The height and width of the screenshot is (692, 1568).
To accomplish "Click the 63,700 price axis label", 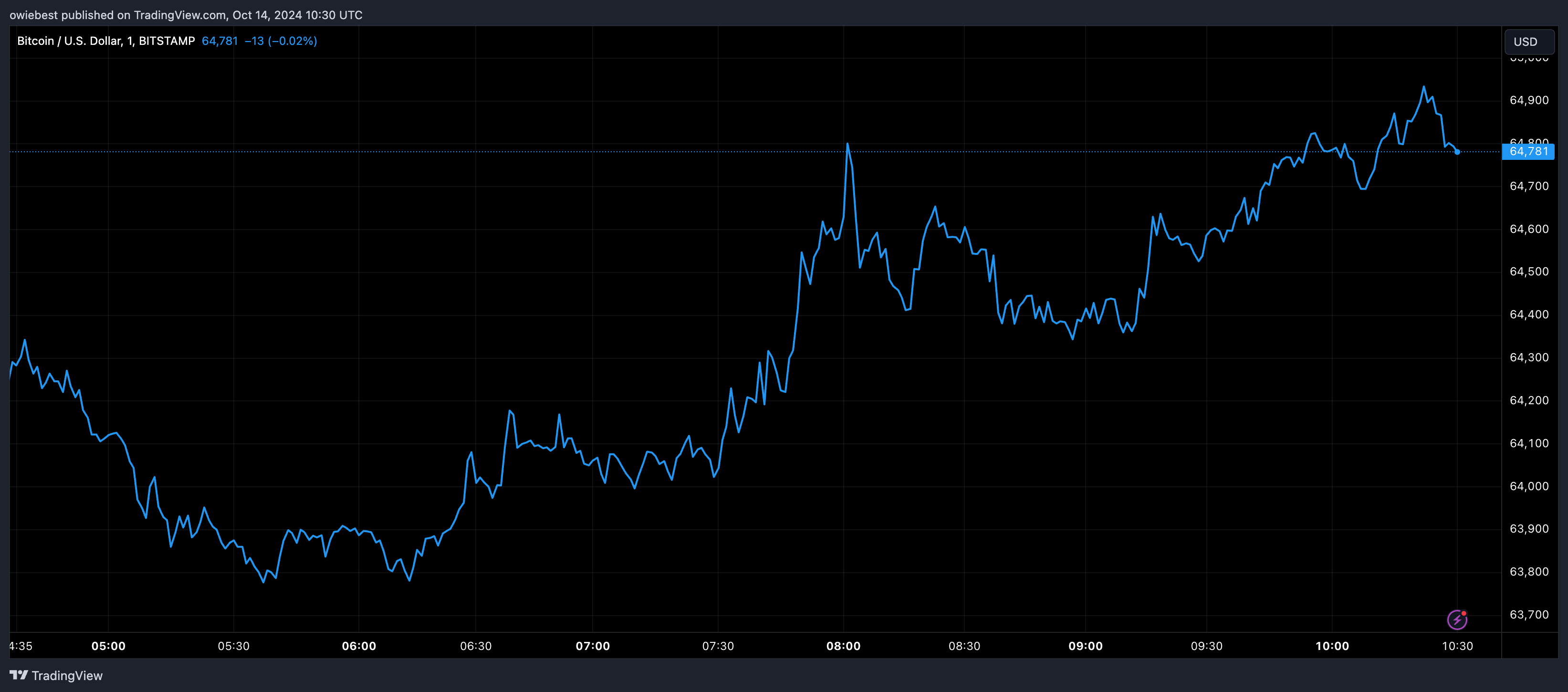I will tap(1529, 615).
